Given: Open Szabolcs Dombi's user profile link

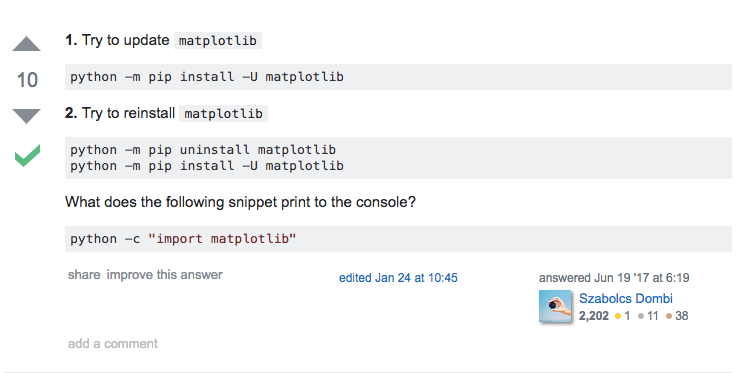Looking at the screenshot, I should coord(625,298).
